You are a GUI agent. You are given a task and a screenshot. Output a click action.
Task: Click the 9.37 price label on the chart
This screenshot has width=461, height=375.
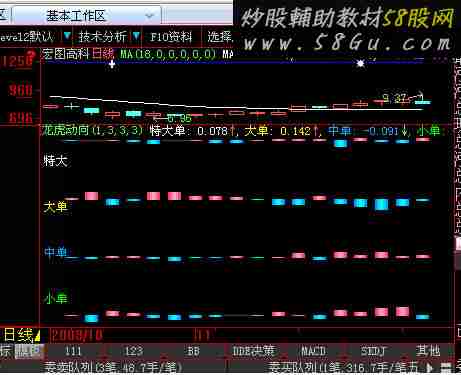click(394, 98)
